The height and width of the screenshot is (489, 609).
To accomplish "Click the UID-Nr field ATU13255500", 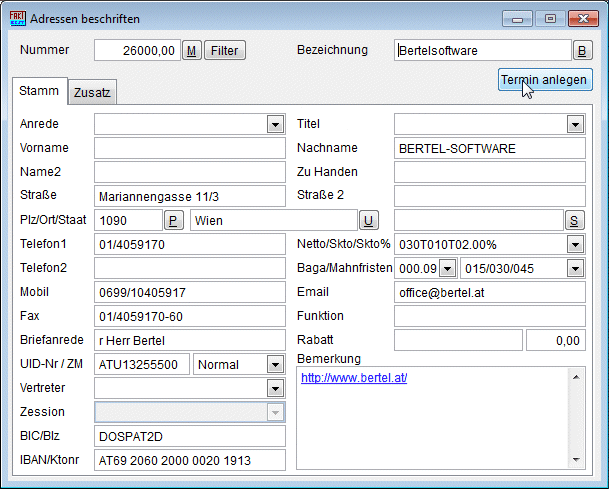I will (x=142, y=364).
